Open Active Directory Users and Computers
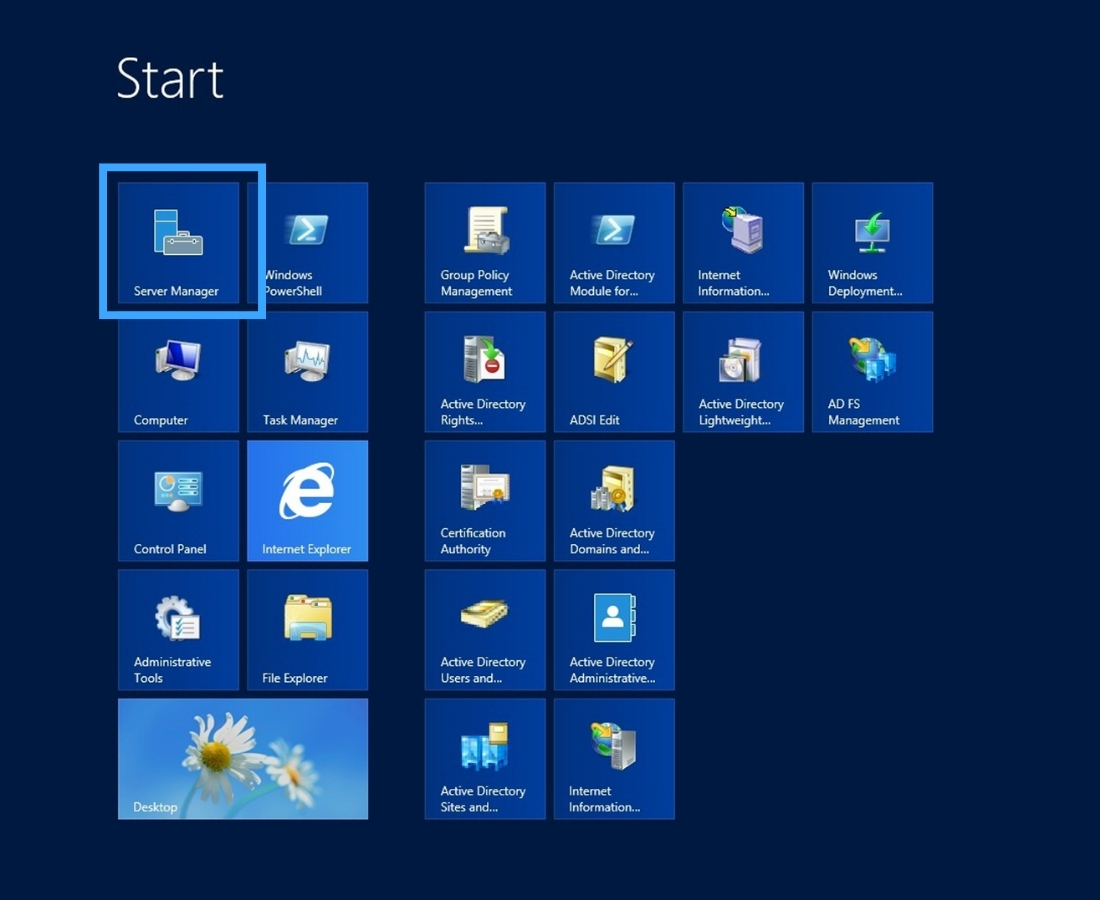The width and height of the screenshot is (1100, 900). (x=484, y=629)
